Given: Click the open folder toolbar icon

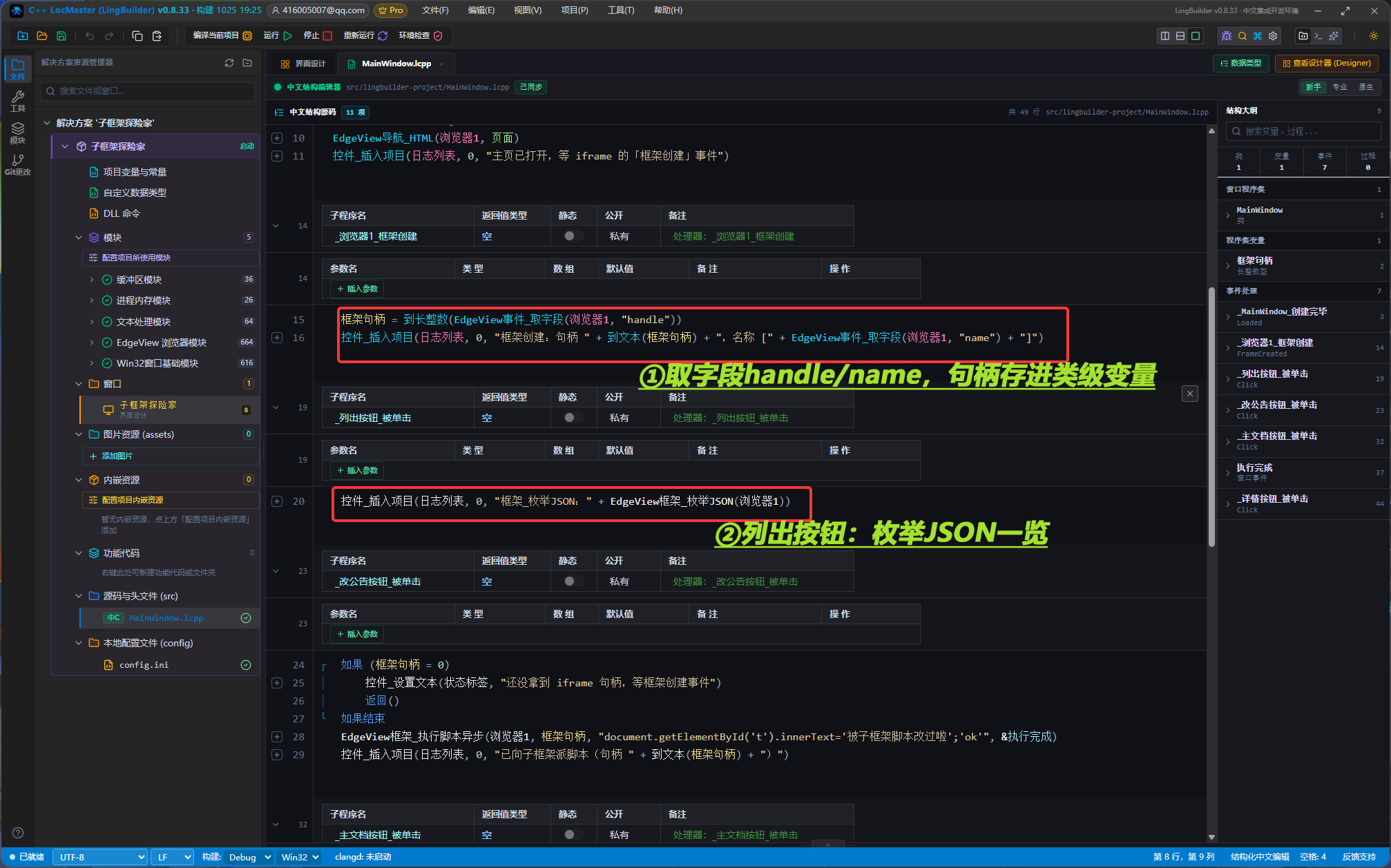Looking at the screenshot, I should (42, 36).
